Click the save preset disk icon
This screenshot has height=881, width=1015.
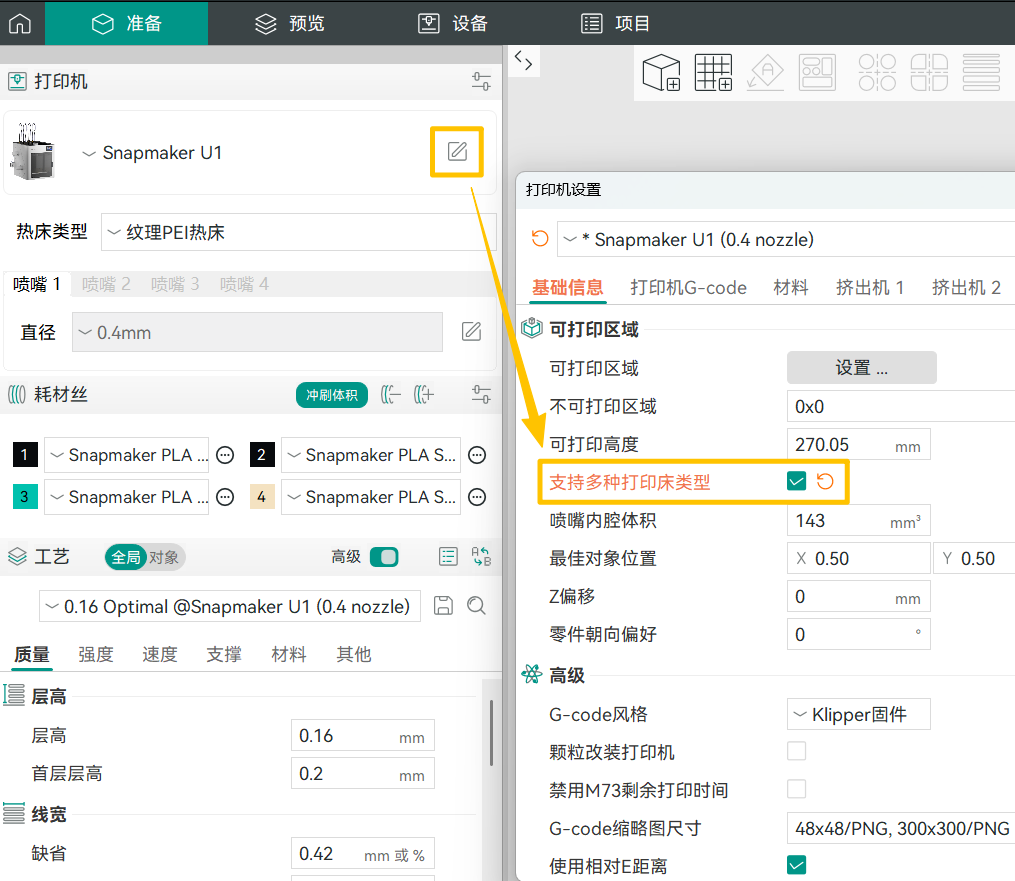point(443,606)
